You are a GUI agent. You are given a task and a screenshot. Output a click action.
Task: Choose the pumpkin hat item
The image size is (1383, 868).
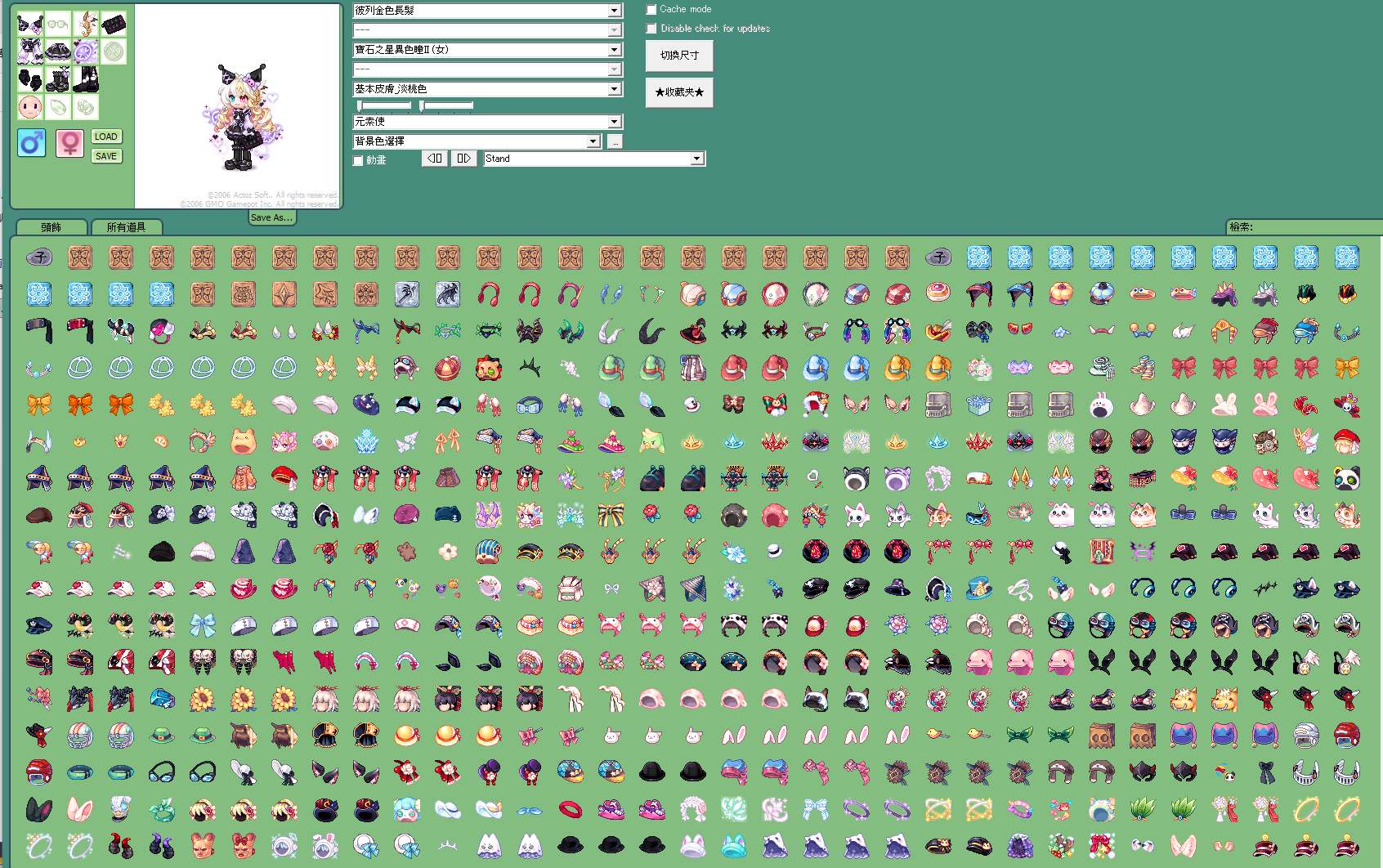click(x=1060, y=294)
